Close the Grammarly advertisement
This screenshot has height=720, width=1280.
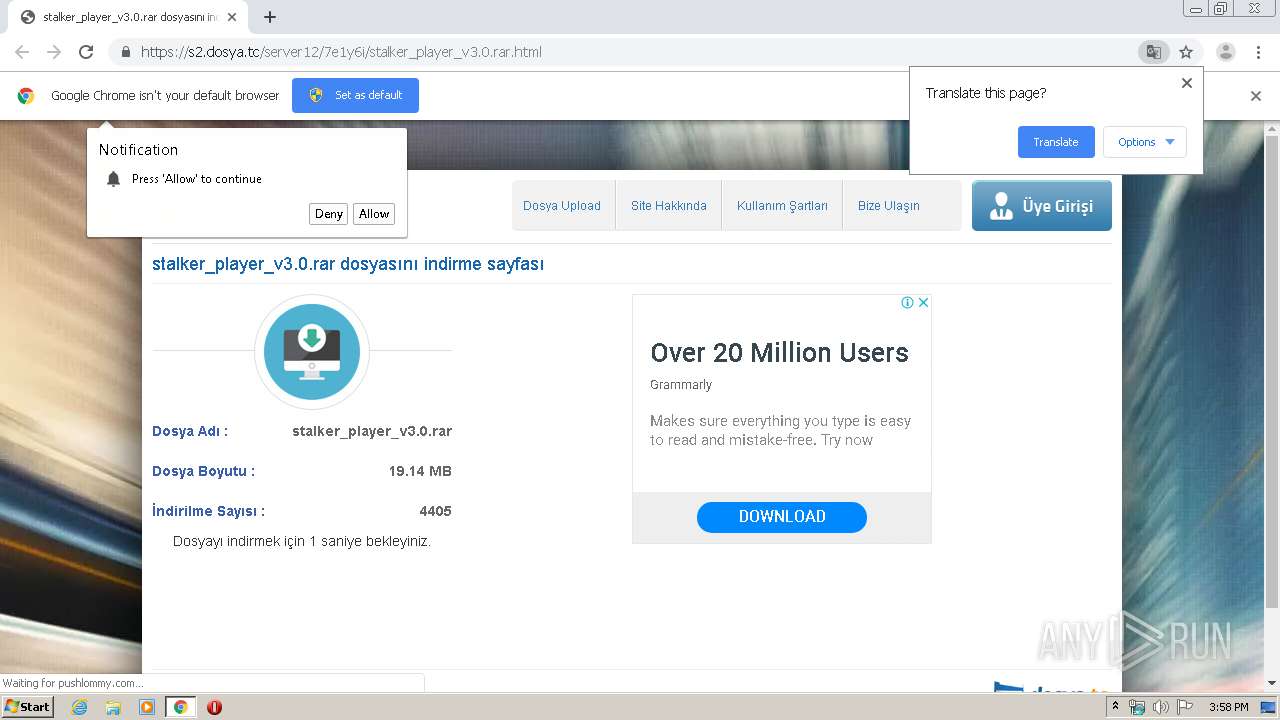click(923, 302)
